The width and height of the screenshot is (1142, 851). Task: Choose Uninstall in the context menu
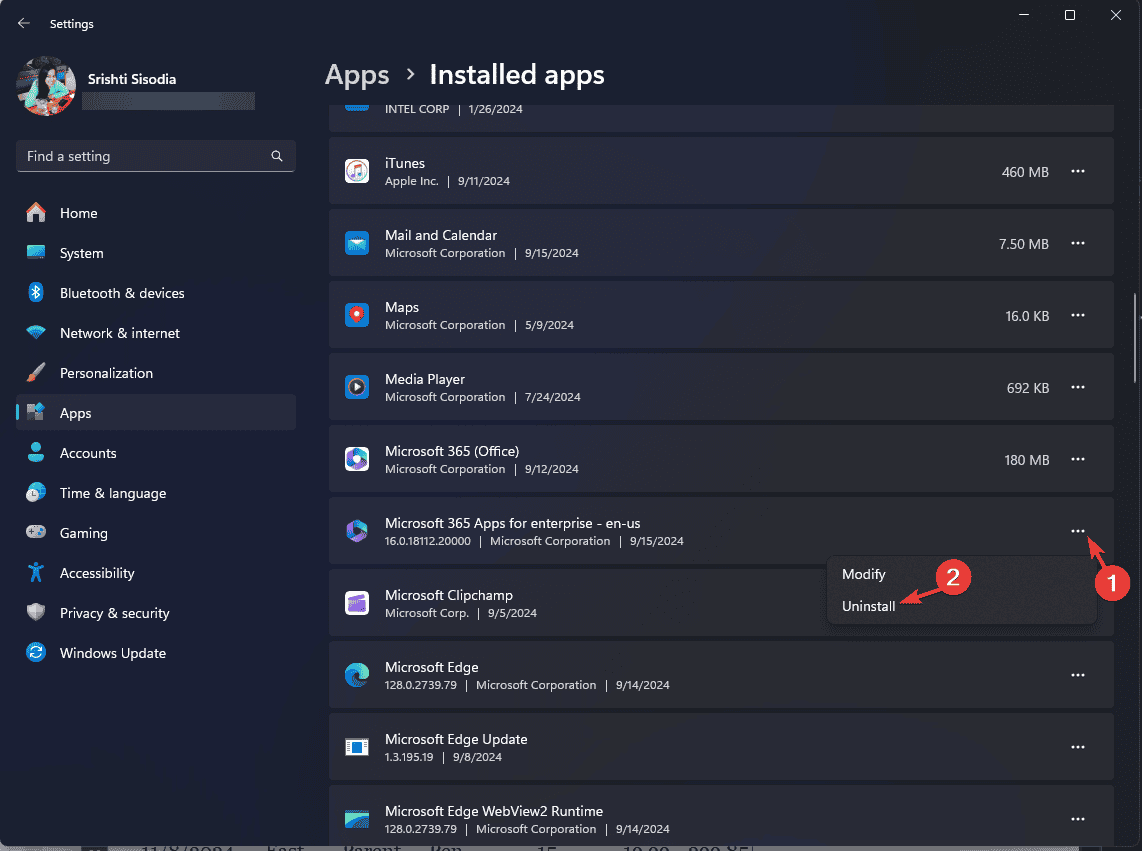868,605
